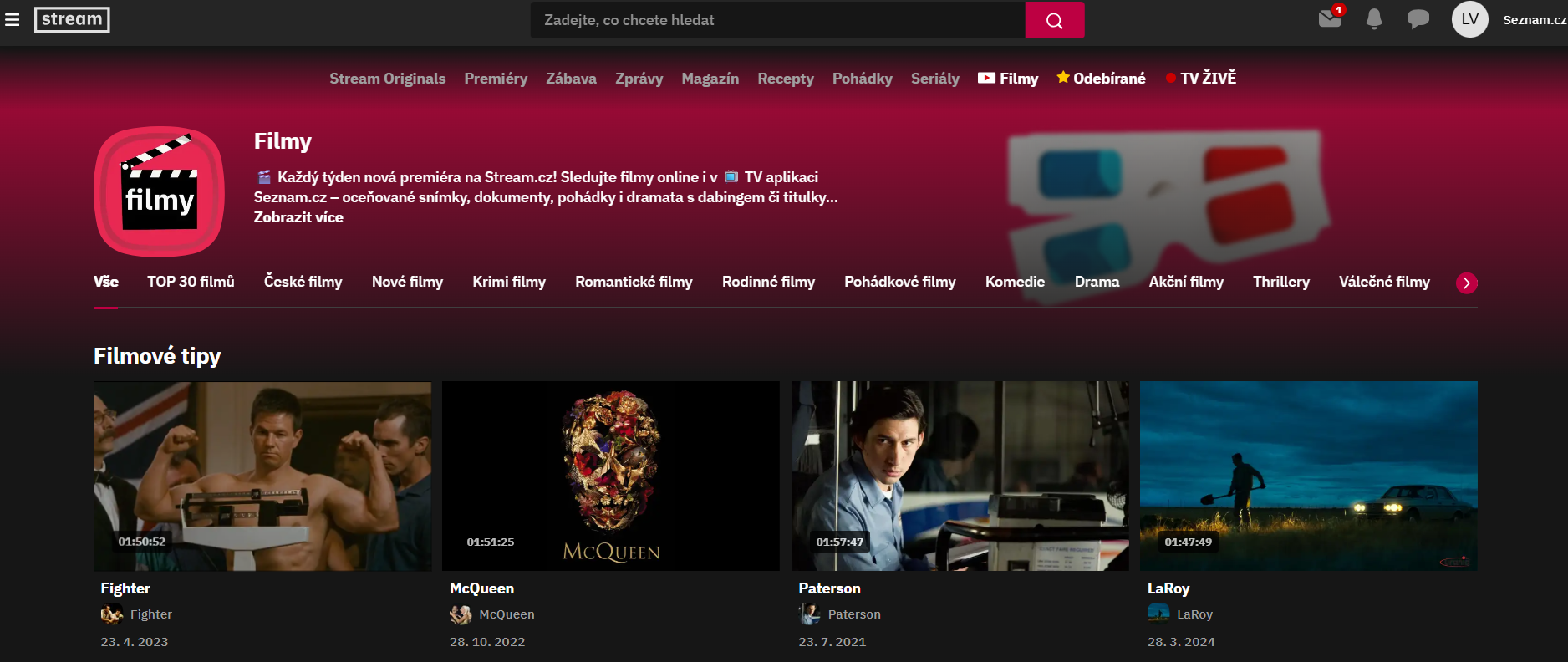
Task: Click the Filmové tipy heading
Action: [157, 356]
